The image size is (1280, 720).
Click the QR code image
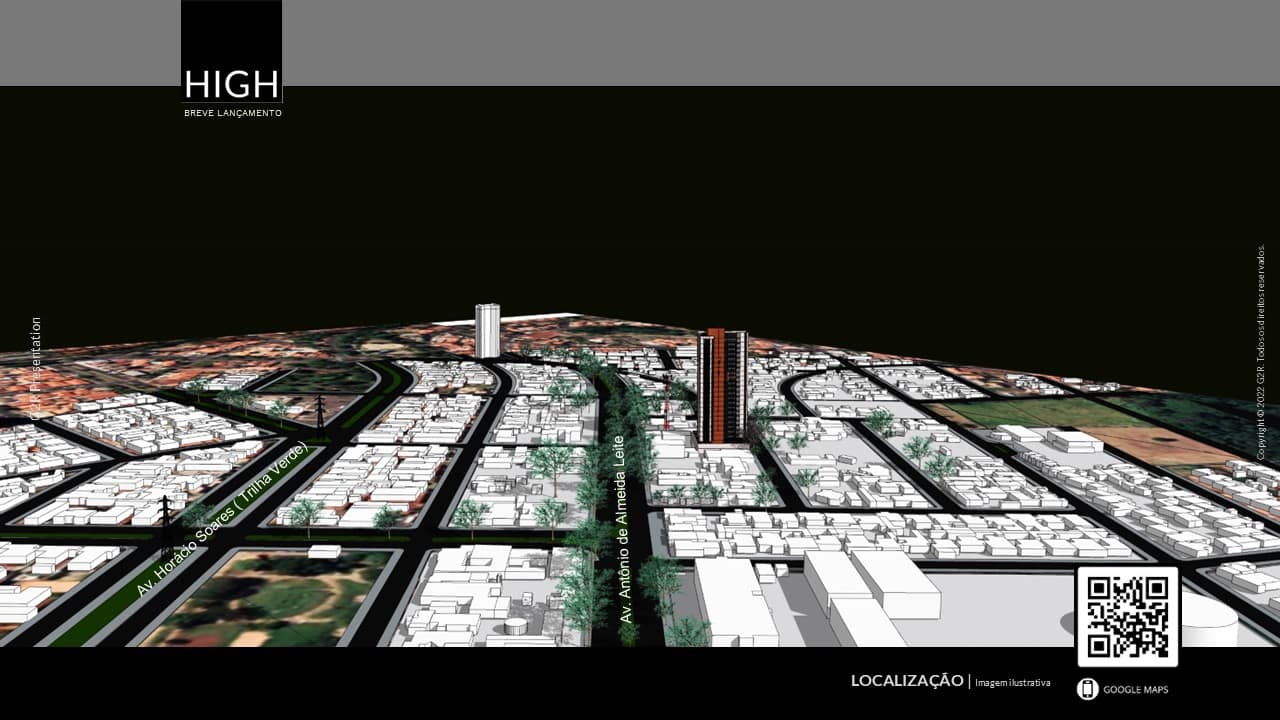(1127, 616)
